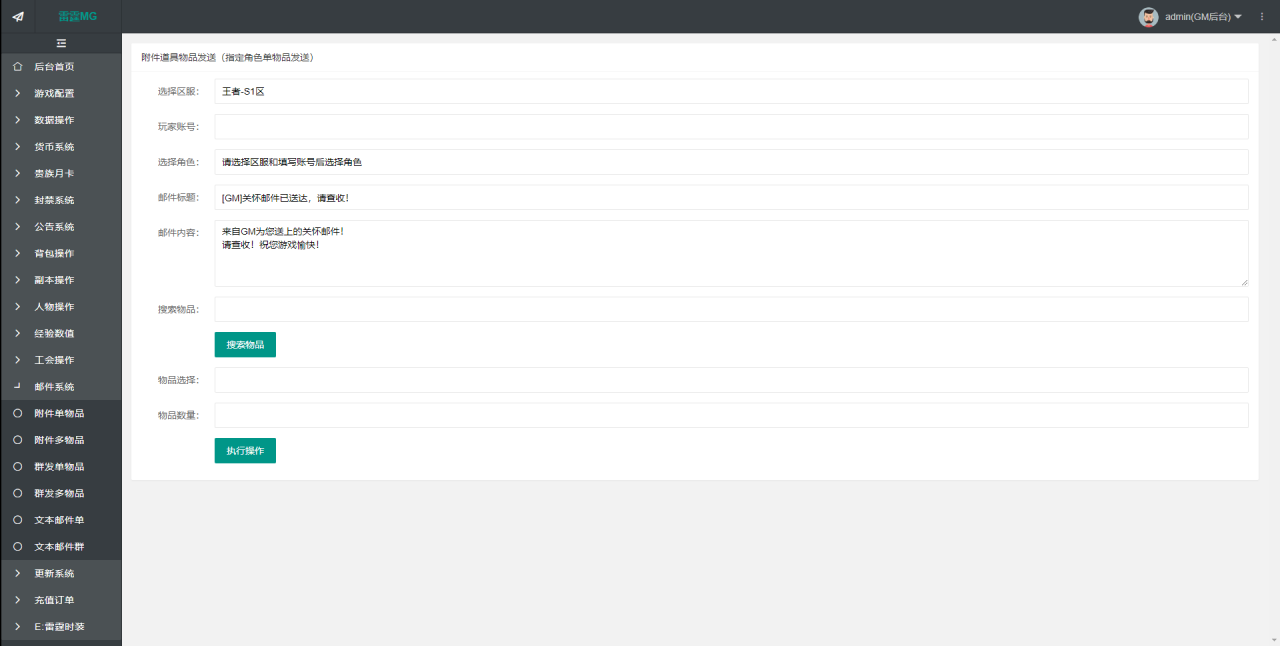The width and height of the screenshot is (1280, 646).
Task: Click the 邮件内容 textarea resize handle
Action: pyautogui.click(x=1244, y=282)
